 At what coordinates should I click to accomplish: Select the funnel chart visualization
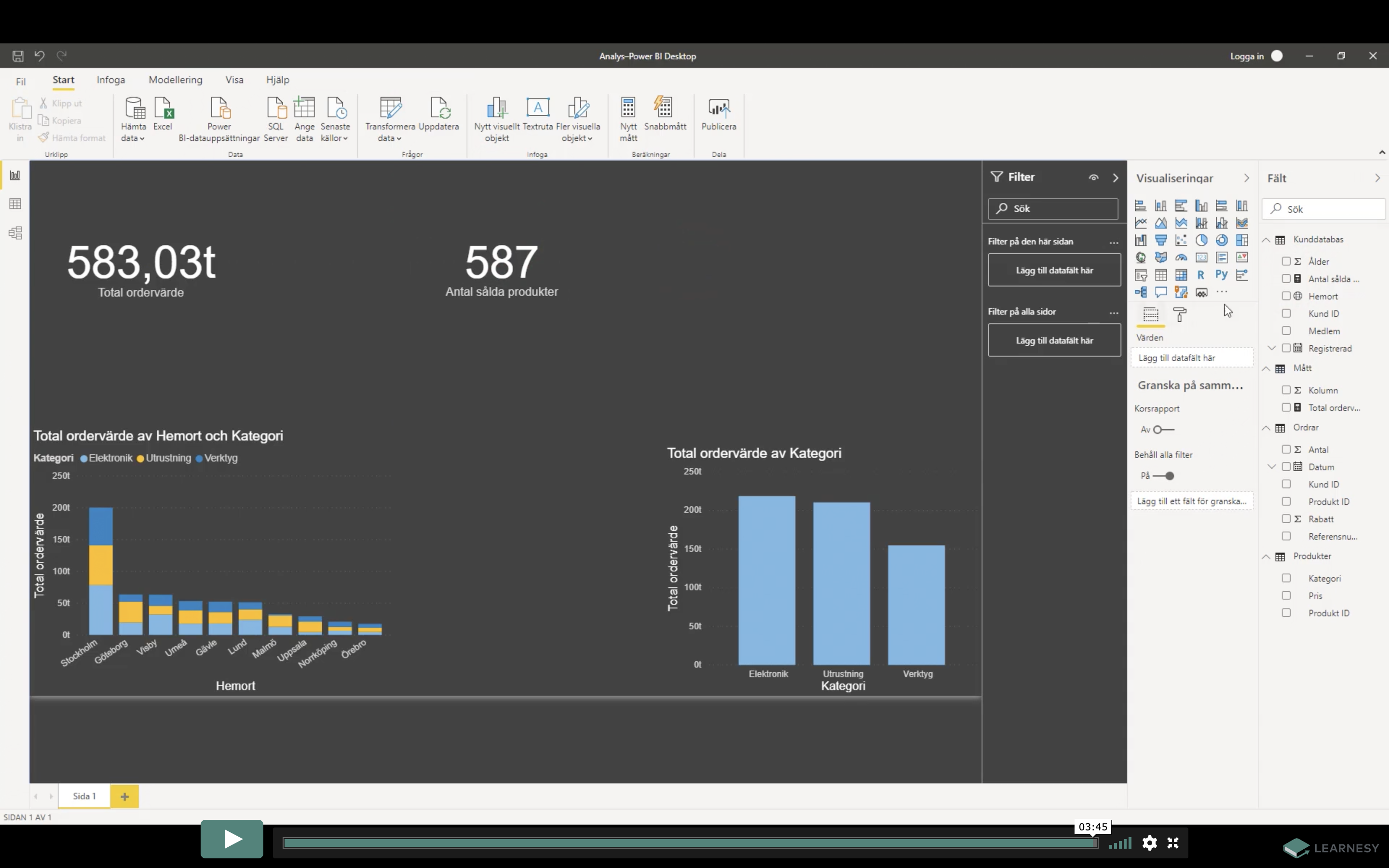[x=1160, y=240]
